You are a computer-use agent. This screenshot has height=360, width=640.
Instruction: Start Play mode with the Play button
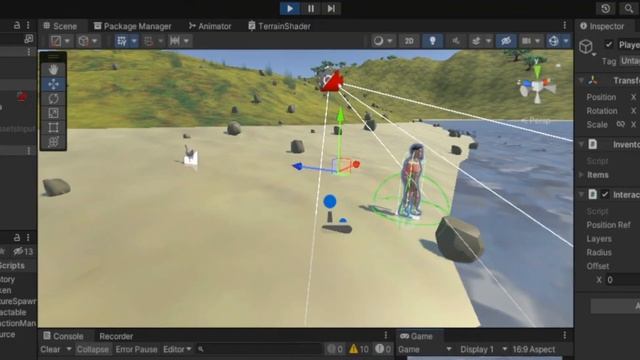pyautogui.click(x=290, y=9)
